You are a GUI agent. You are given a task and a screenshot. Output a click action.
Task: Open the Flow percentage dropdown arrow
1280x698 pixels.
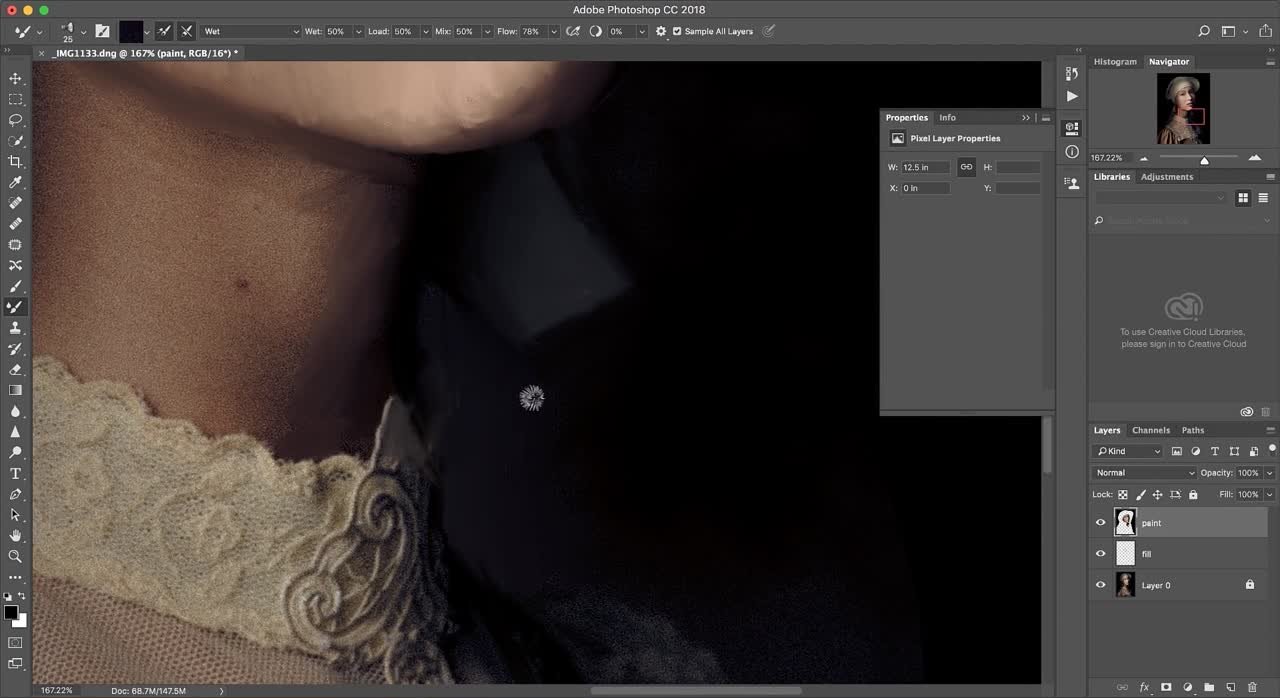pyautogui.click(x=553, y=32)
